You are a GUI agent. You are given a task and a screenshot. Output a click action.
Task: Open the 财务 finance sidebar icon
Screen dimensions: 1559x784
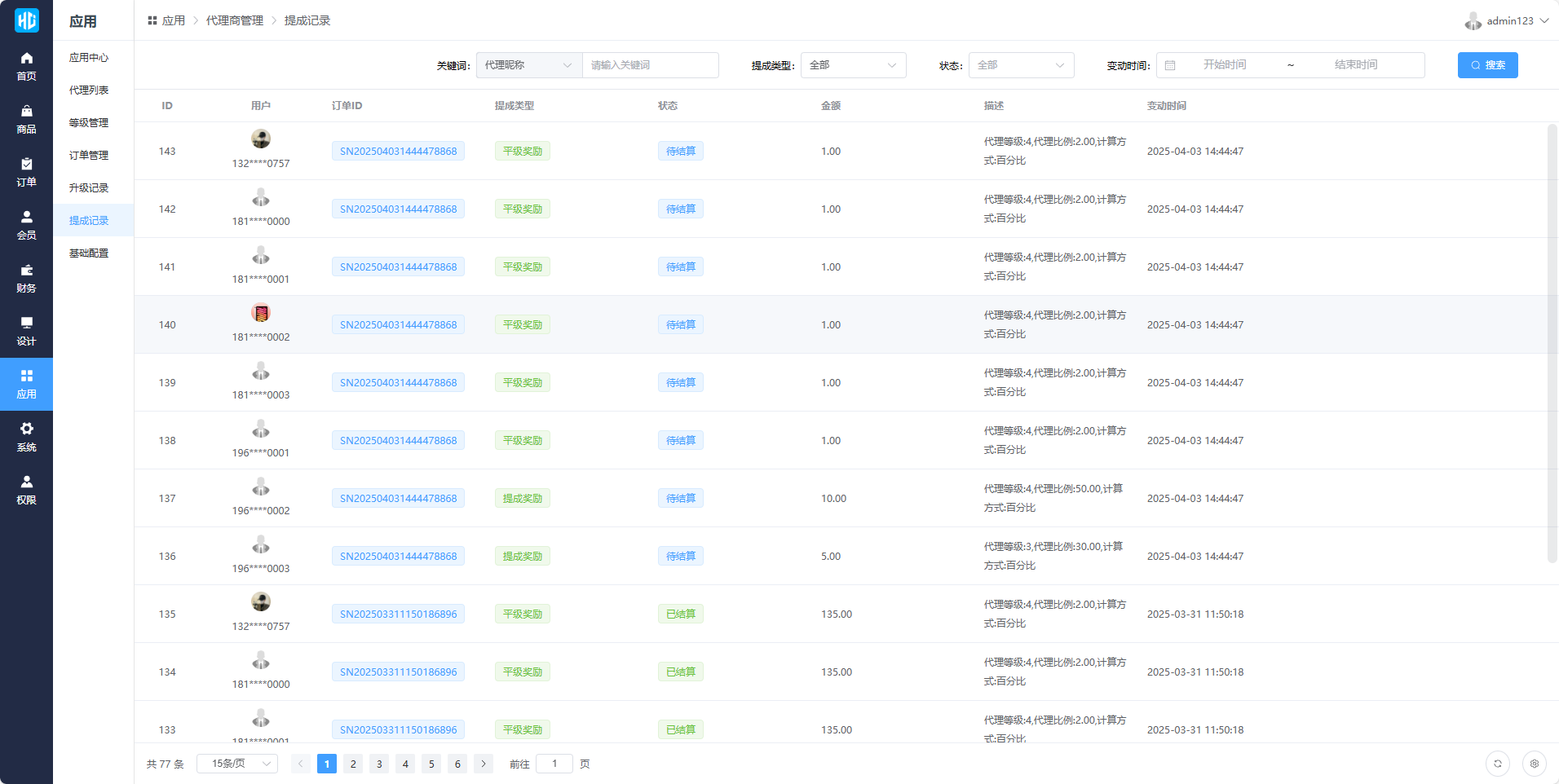26,278
